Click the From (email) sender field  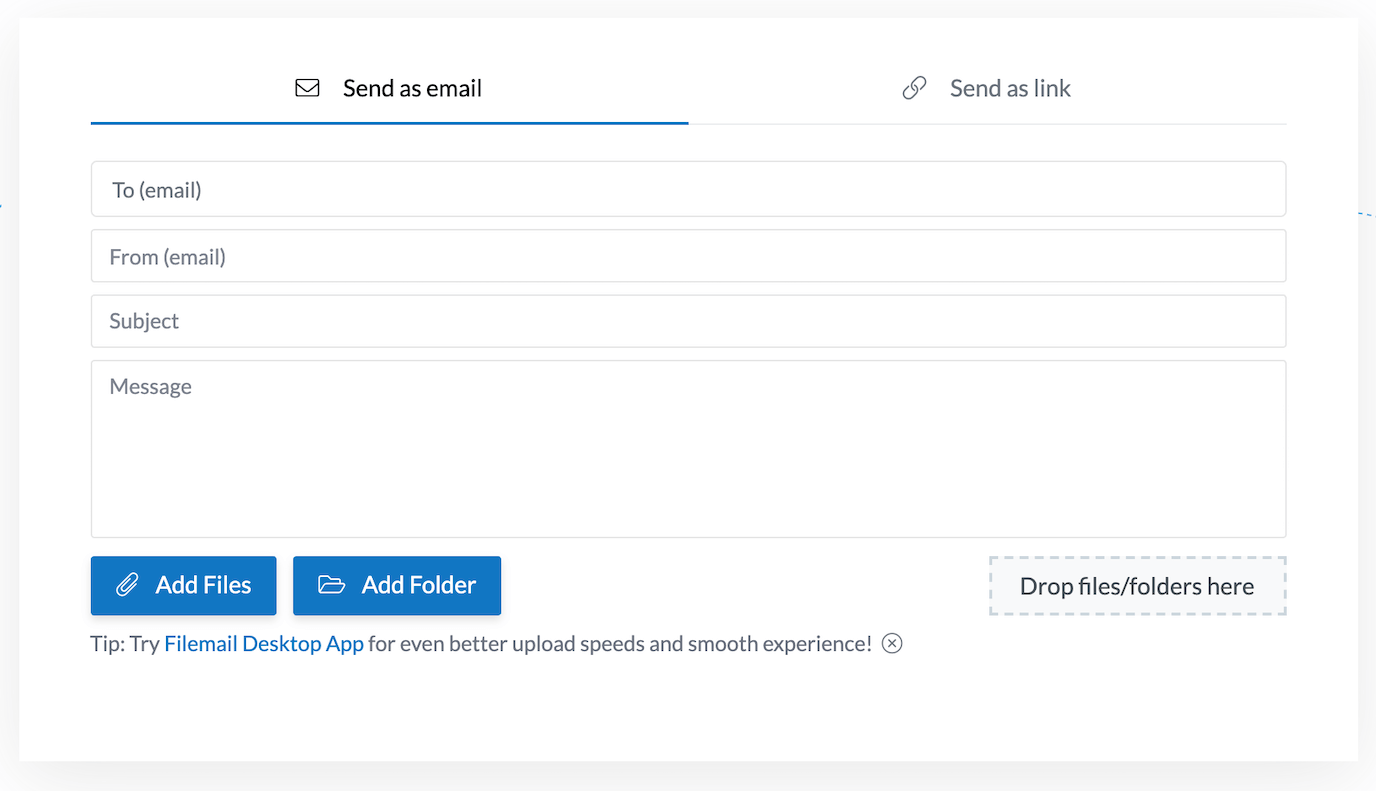coord(688,255)
